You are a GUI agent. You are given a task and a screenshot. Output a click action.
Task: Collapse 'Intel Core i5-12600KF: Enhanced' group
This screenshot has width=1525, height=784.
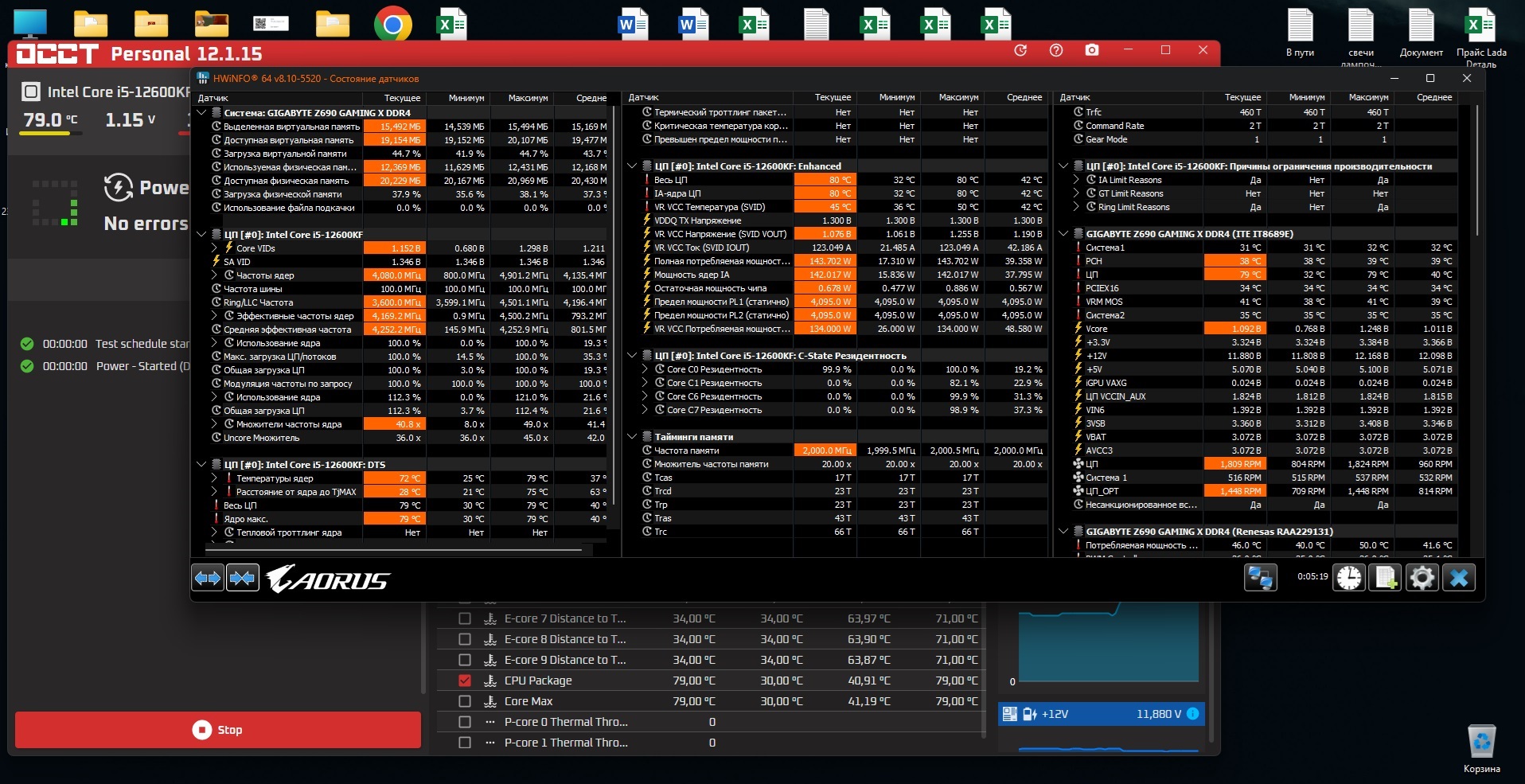633,166
